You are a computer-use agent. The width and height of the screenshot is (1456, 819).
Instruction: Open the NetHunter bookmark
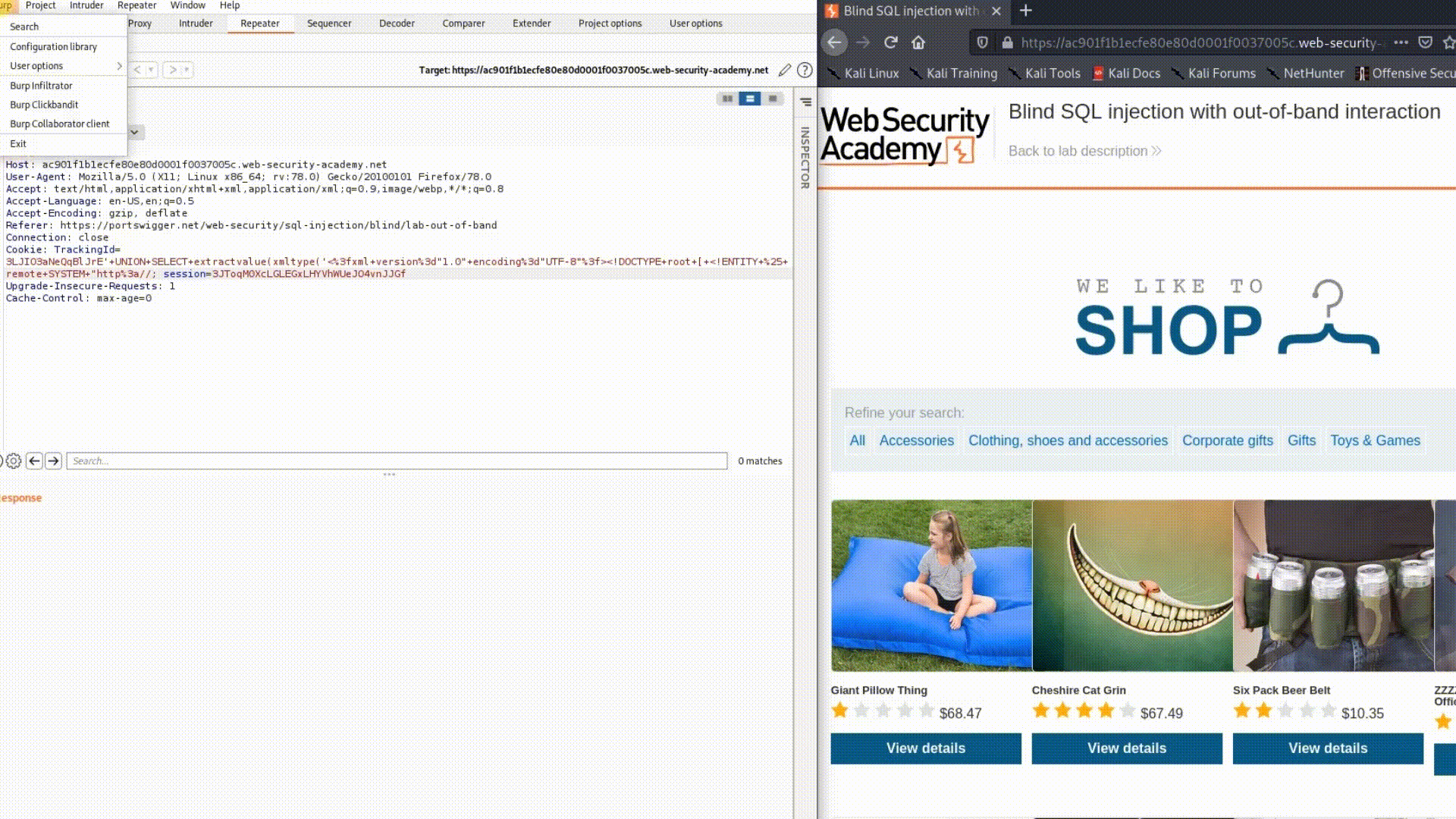(1305, 74)
